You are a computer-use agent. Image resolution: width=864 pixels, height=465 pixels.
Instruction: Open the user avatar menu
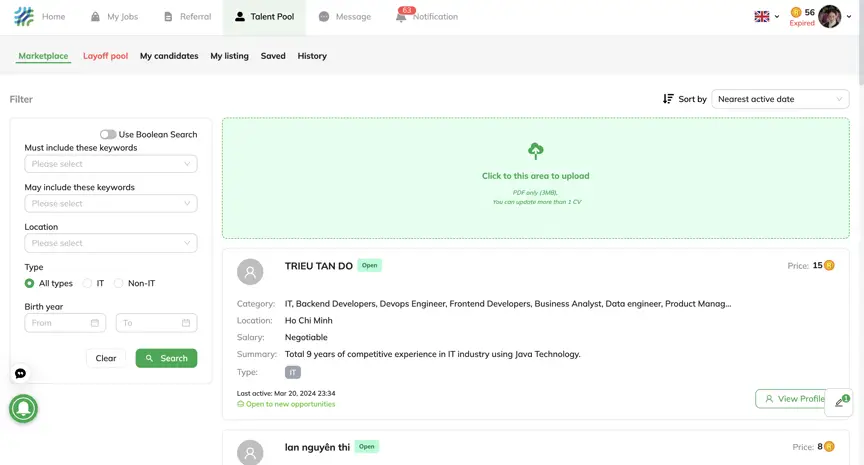point(829,17)
